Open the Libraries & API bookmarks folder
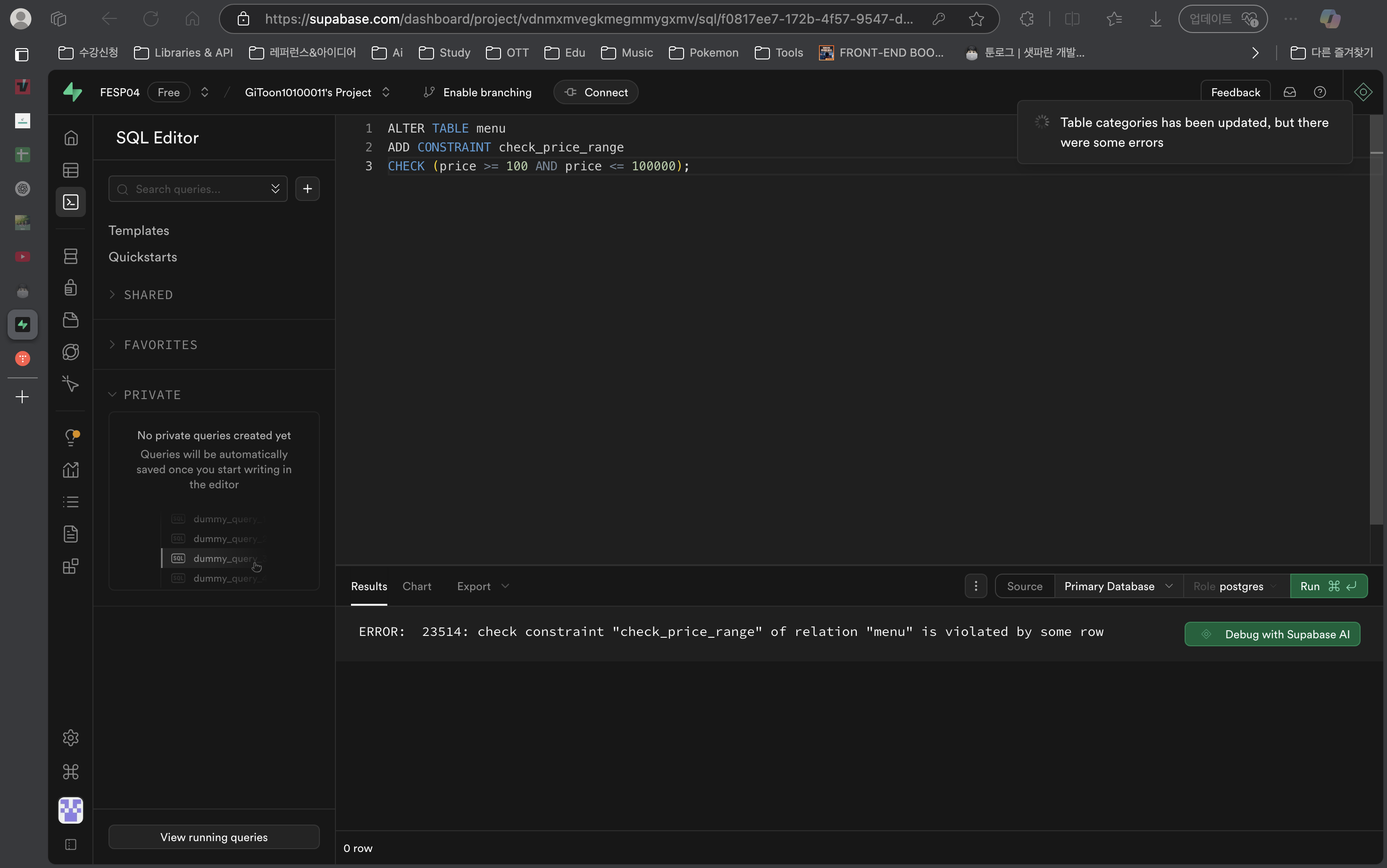Screen dimensions: 1387x868 [x=183, y=53]
